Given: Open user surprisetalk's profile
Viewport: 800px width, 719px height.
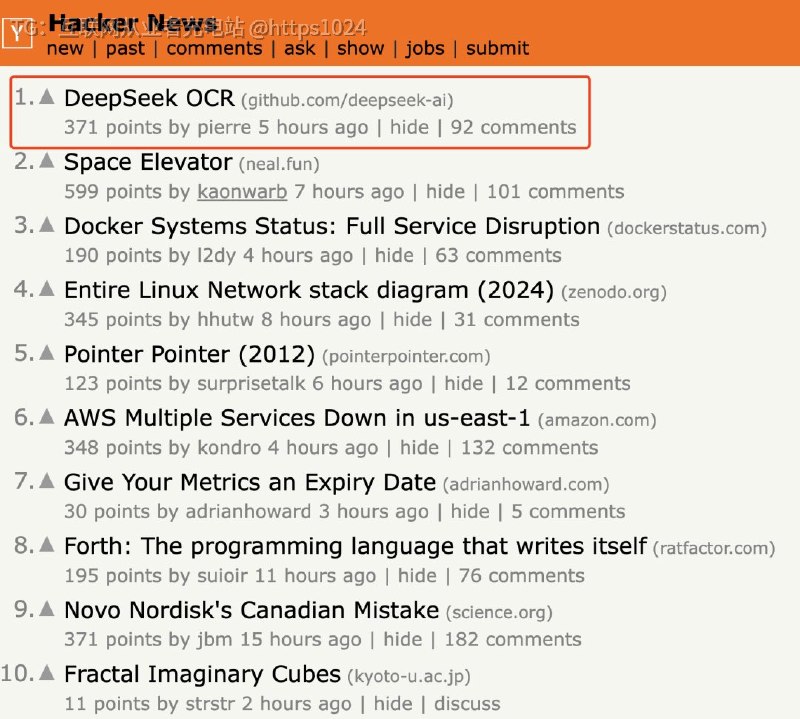Looking at the screenshot, I should click(x=251, y=384).
